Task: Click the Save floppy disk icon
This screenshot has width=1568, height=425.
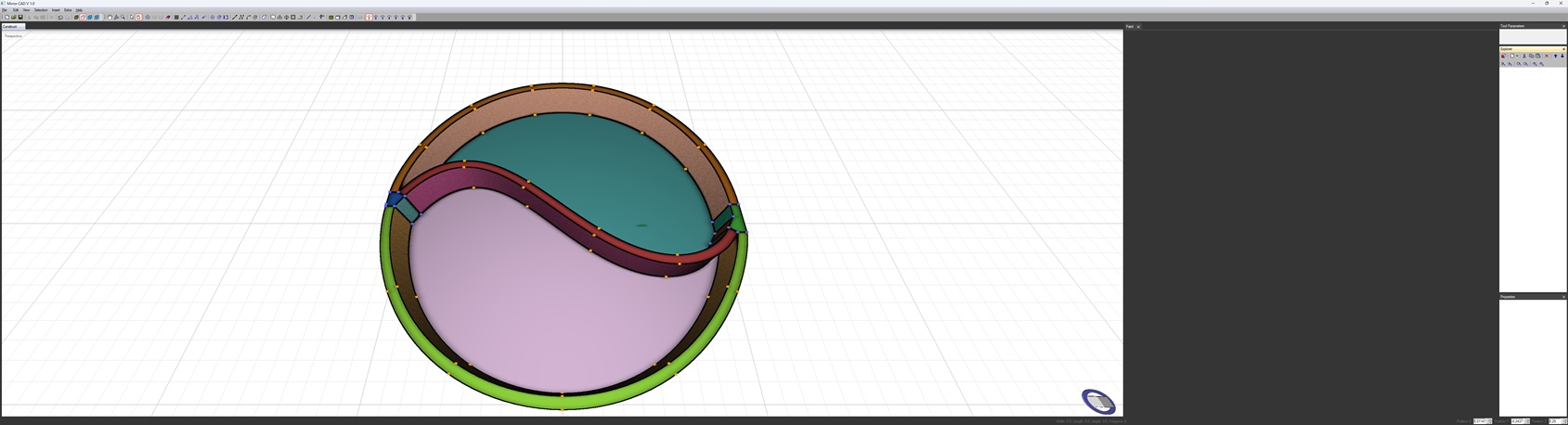Action: [x=20, y=17]
